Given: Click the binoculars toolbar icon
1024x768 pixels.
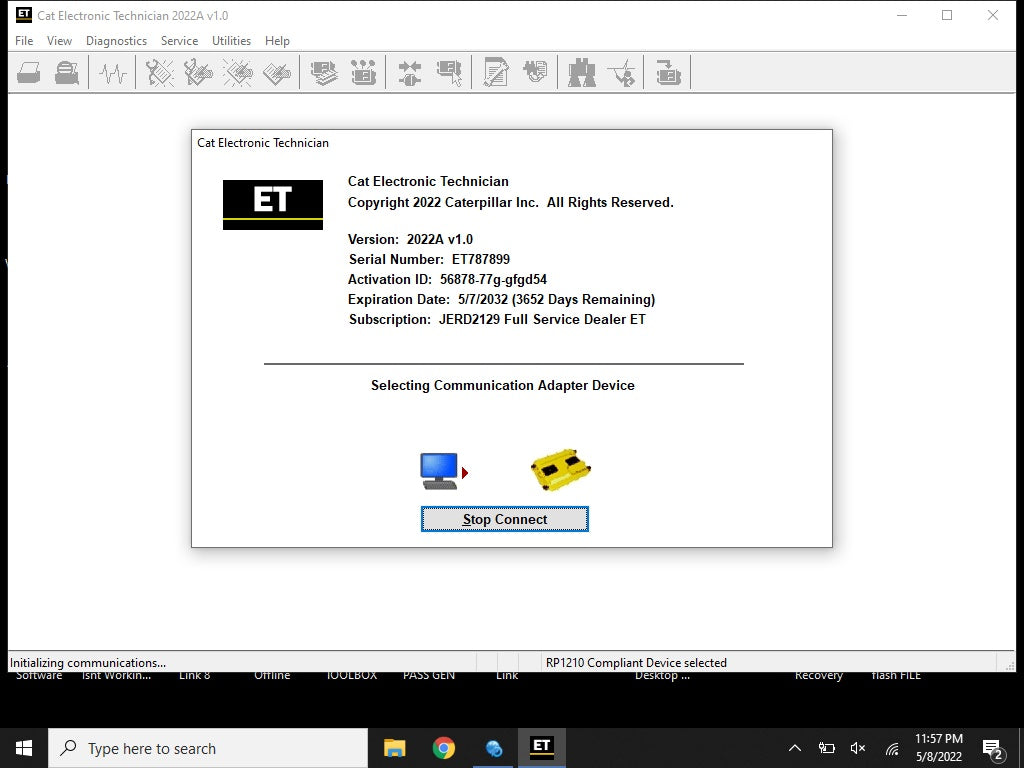Looking at the screenshot, I should point(582,72).
